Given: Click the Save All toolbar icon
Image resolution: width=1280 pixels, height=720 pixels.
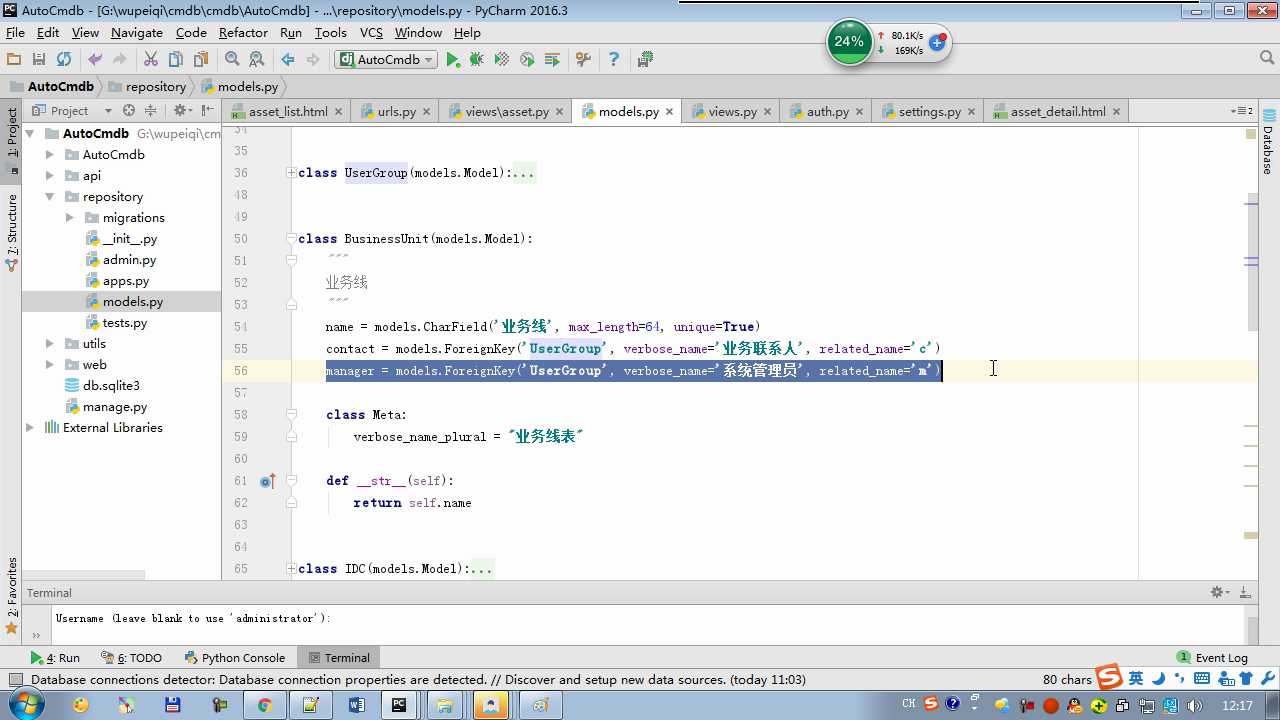Looking at the screenshot, I should click(x=39, y=60).
